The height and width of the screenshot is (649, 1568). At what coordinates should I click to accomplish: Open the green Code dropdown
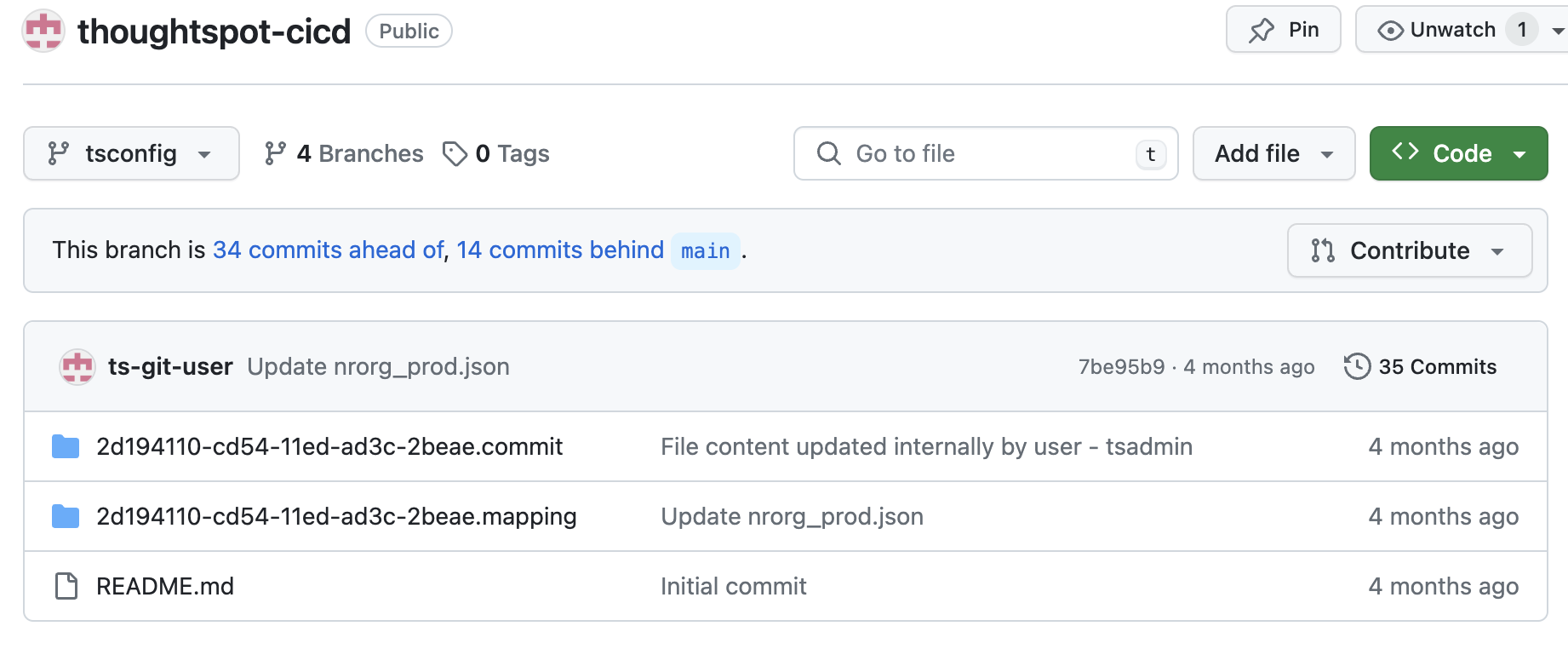click(1458, 154)
